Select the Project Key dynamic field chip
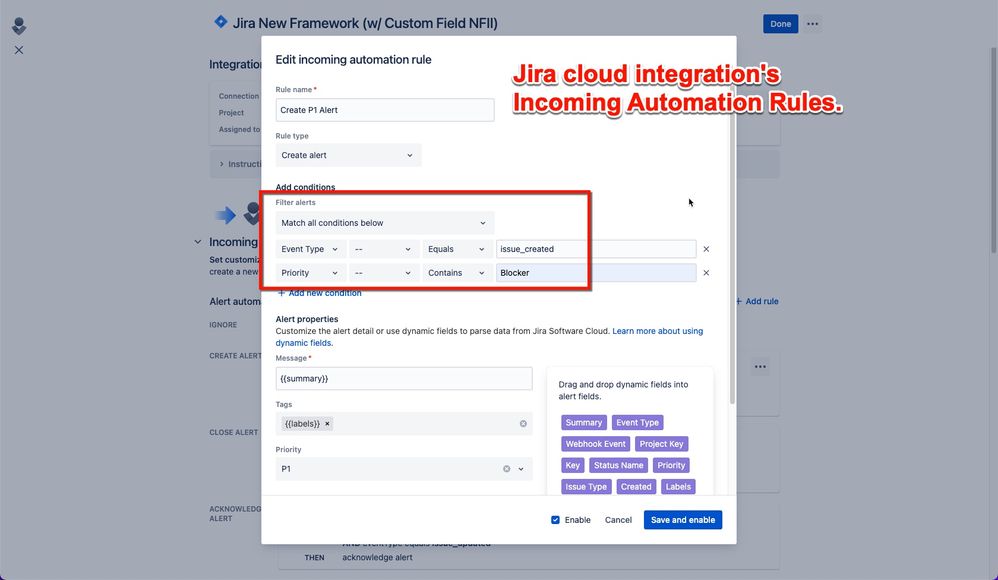 pos(661,444)
